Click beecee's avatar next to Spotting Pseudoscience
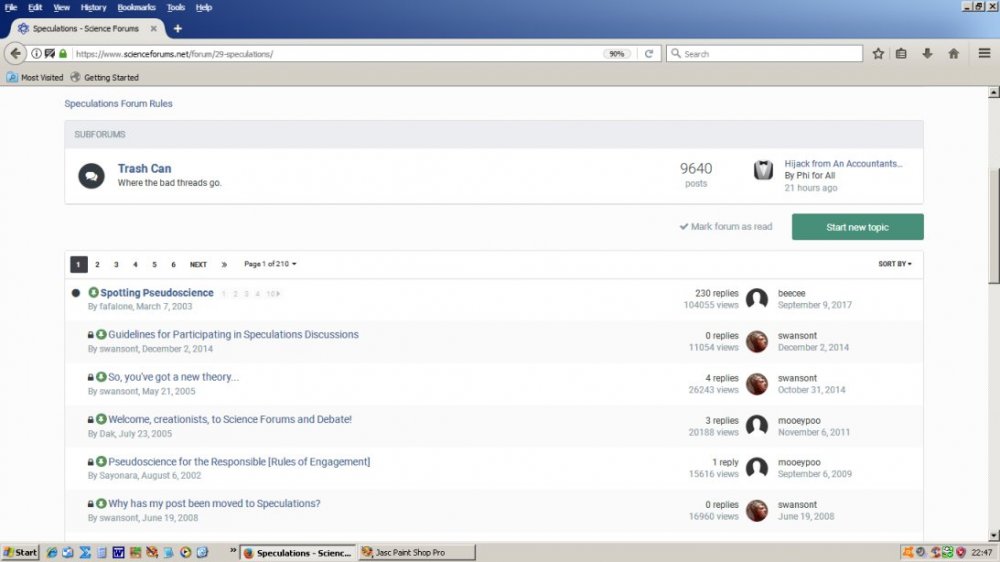The image size is (1000, 562). coord(757,298)
